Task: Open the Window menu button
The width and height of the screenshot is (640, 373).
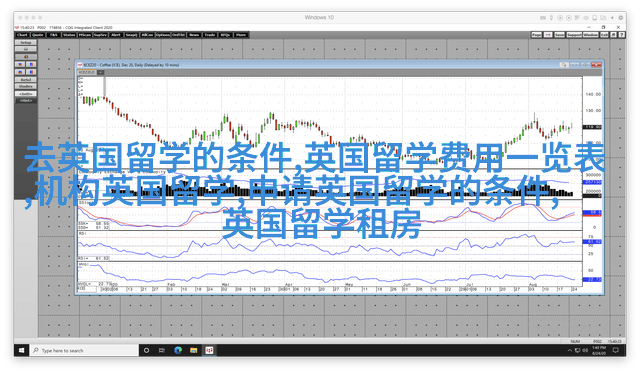Action: click(590, 35)
